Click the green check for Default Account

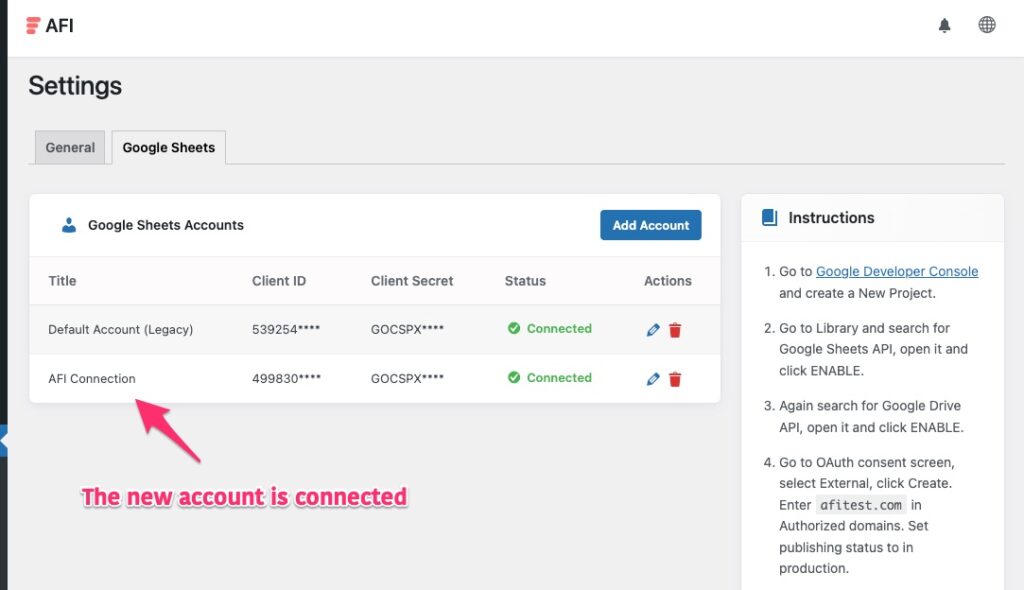[514, 329]
